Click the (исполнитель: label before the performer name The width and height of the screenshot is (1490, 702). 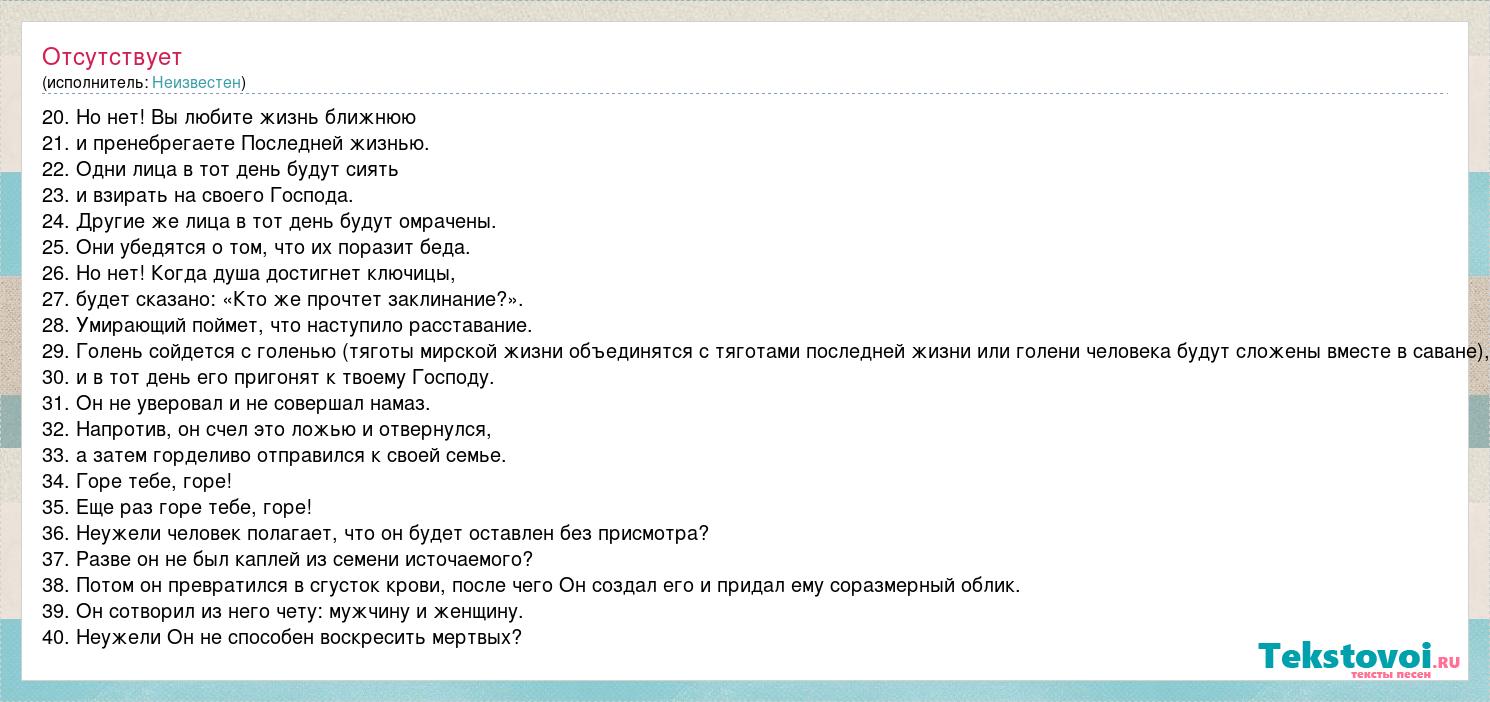click(x=95, y=83)
